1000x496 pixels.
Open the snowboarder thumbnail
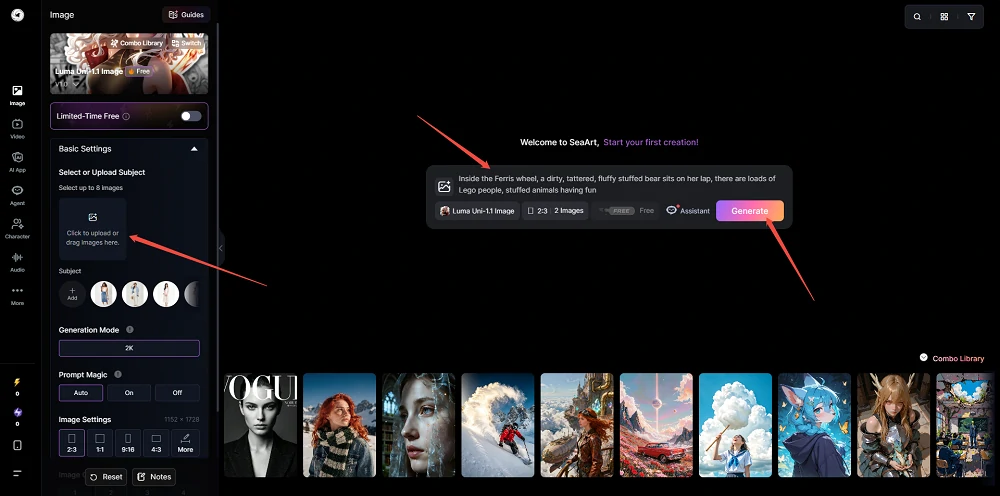point(497,425)
